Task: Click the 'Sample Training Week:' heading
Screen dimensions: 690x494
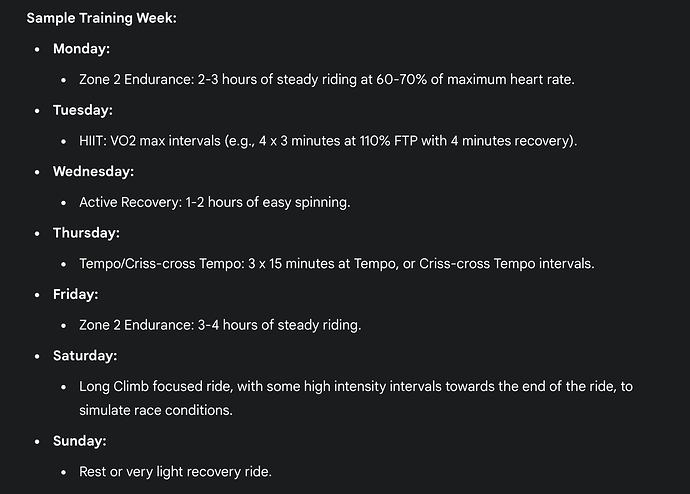Action: [x=101, y=18]
